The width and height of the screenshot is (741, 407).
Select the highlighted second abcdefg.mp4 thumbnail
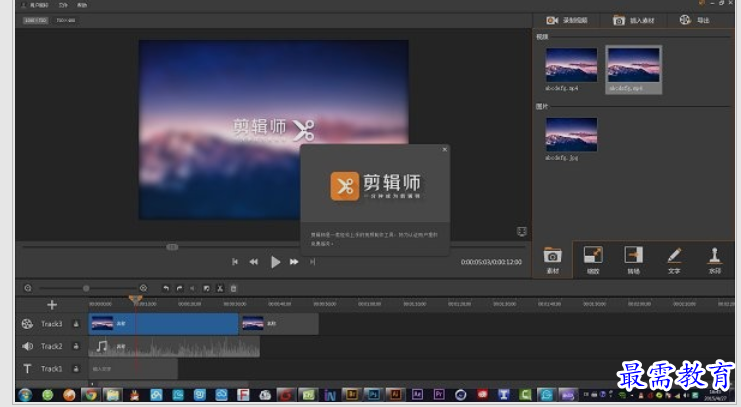tap(633, 69)
